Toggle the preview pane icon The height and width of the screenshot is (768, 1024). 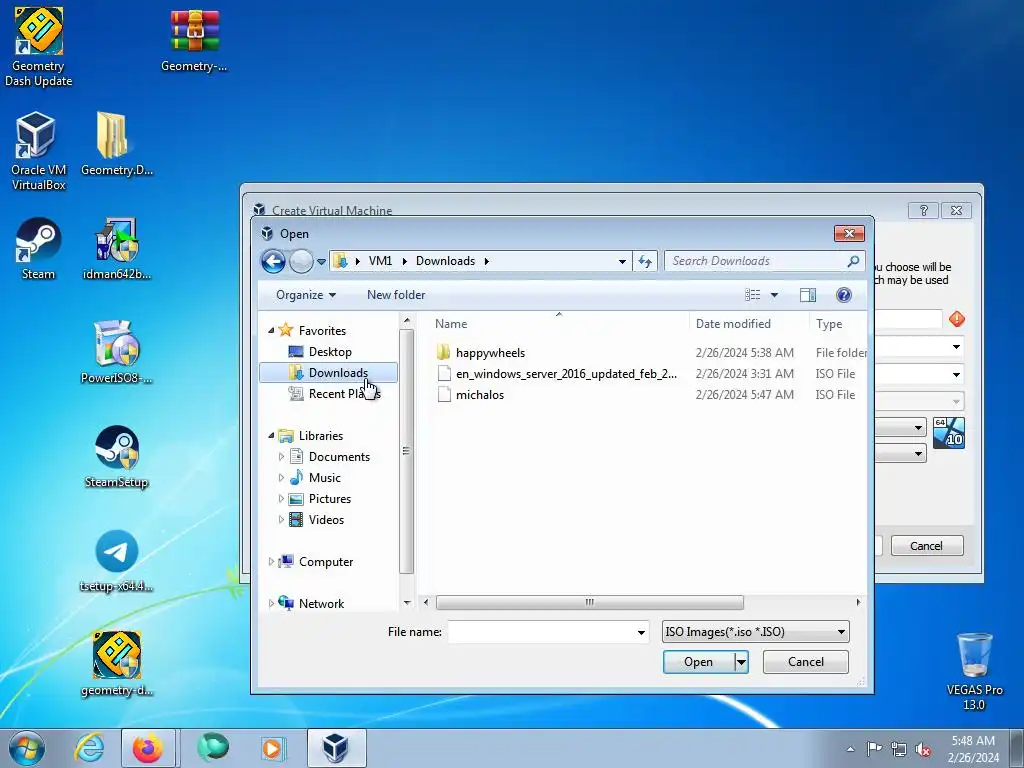coord(808,295)
